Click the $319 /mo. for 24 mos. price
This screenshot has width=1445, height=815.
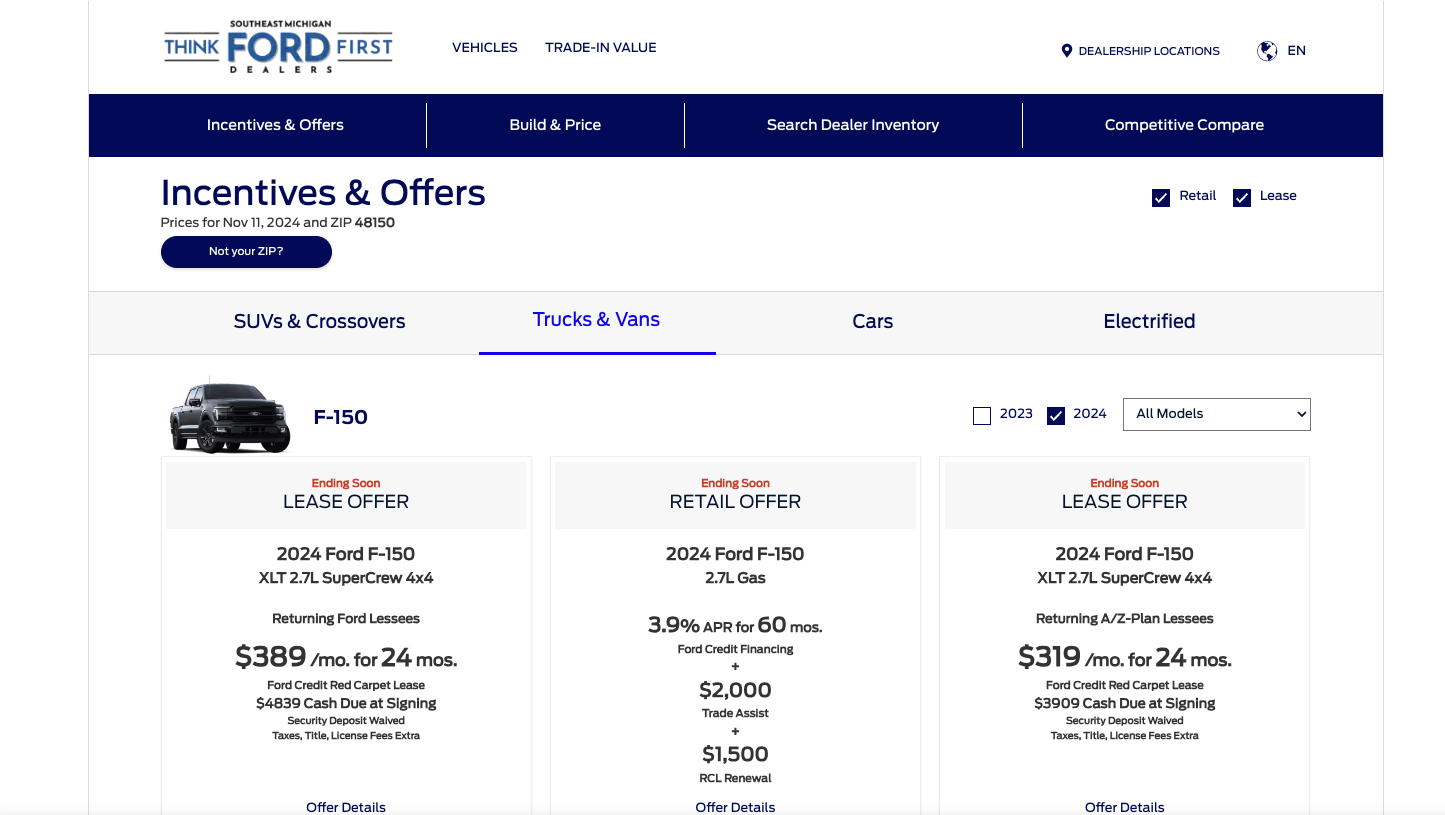tap(1125, 657)
